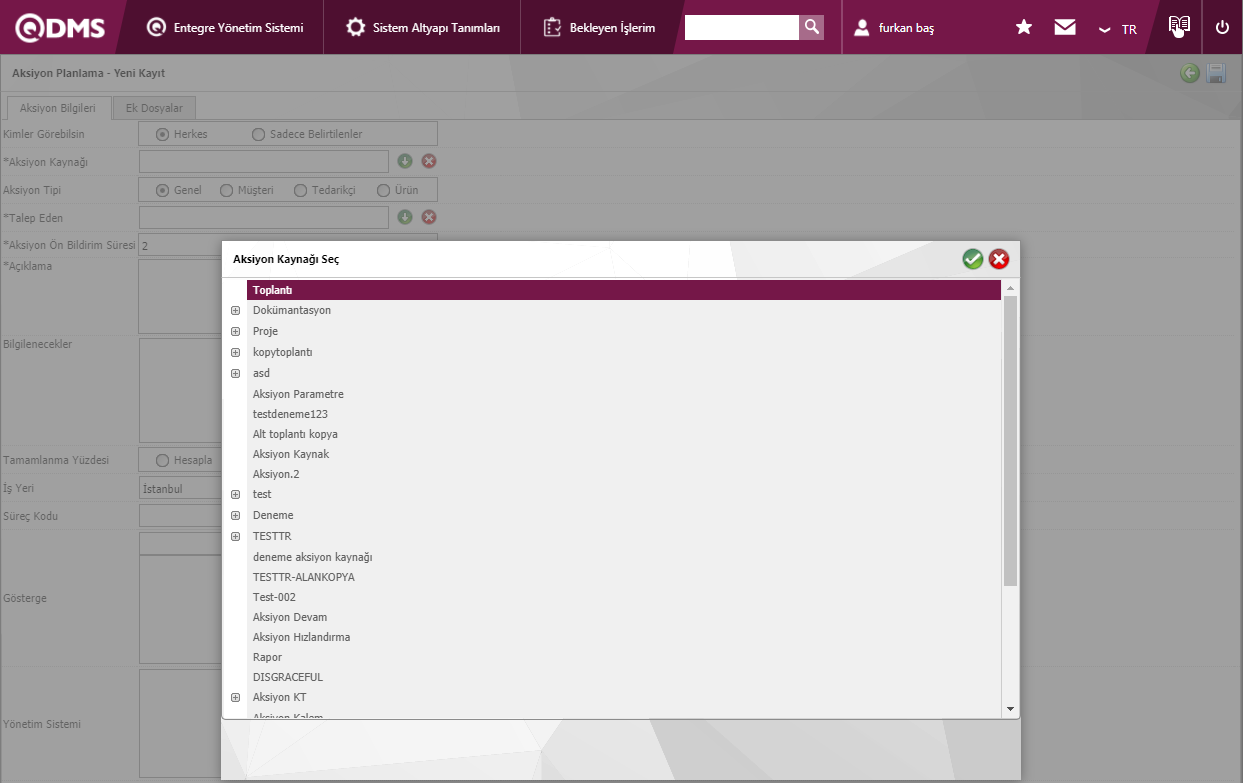This screenshot has width=1243, height=783.
Task: Select deneme aksiyon kaynağı item
Action: point(312,557)
